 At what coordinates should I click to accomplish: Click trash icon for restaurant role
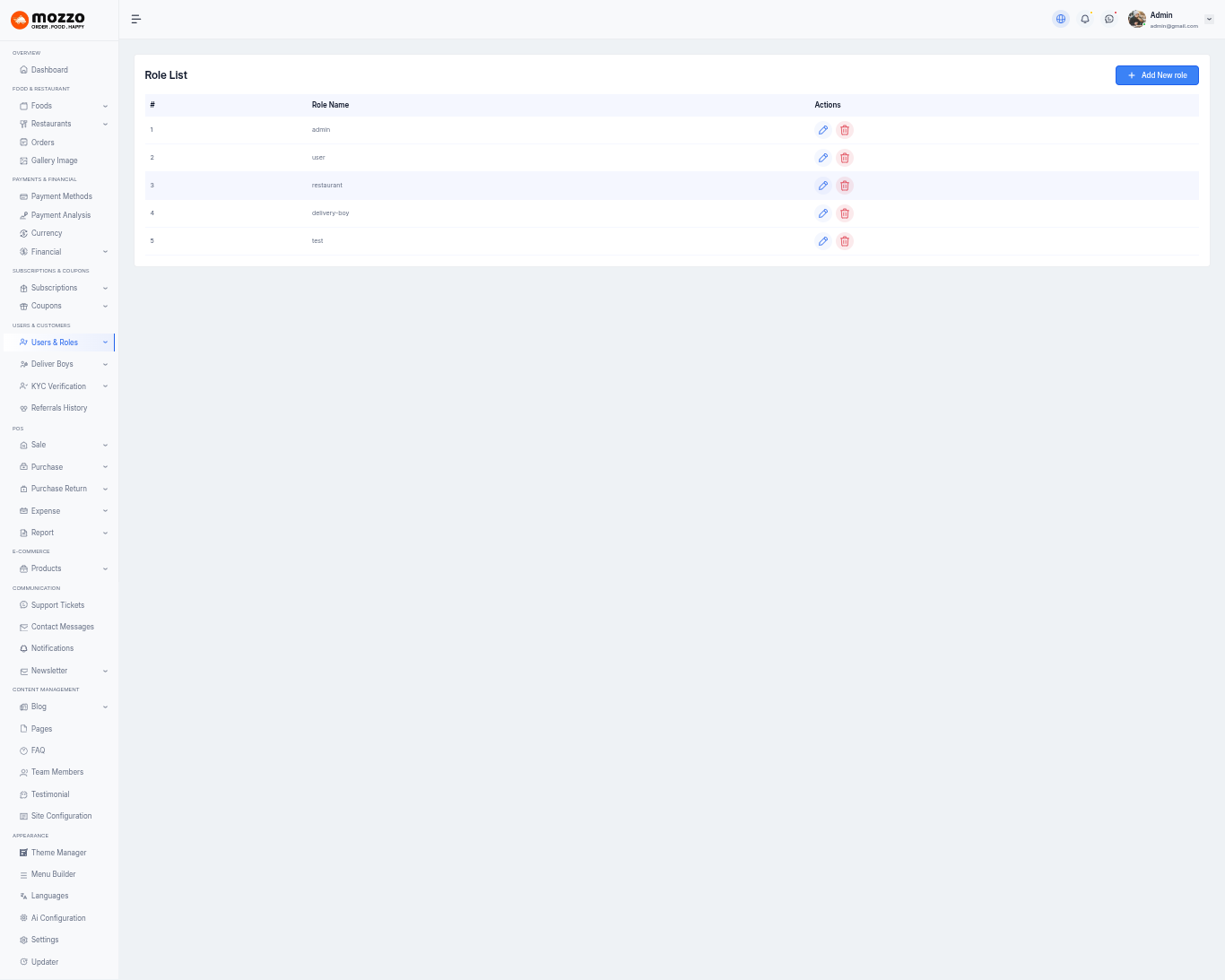[844, 186]
